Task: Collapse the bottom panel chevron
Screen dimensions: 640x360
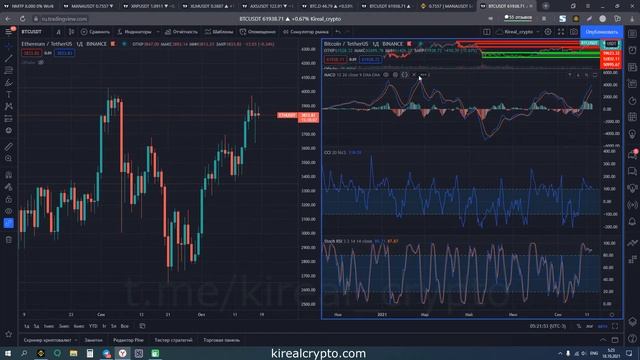Action: tap(603, 340)
